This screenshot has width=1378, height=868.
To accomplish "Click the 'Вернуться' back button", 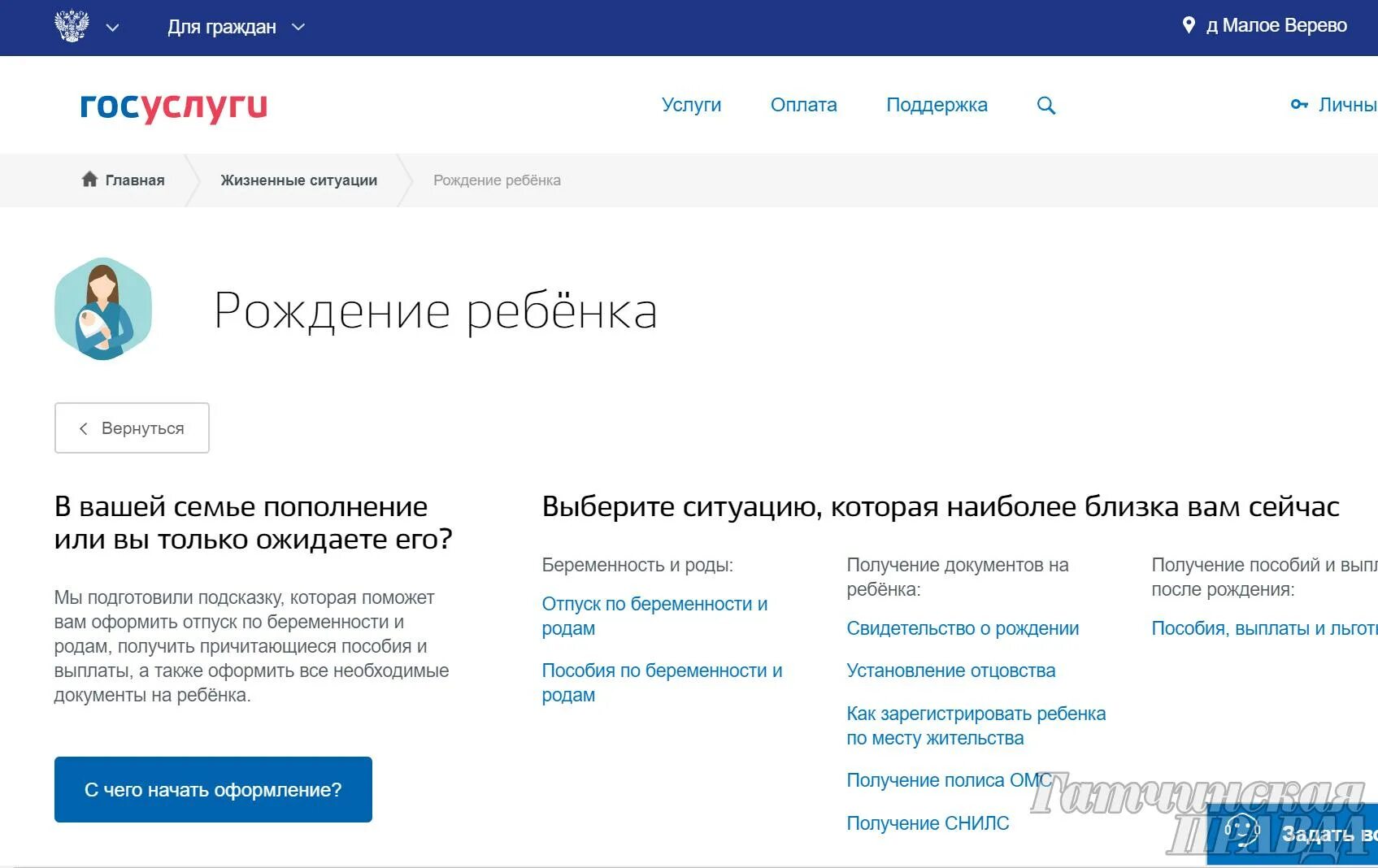I will click(x=132, y=427).
